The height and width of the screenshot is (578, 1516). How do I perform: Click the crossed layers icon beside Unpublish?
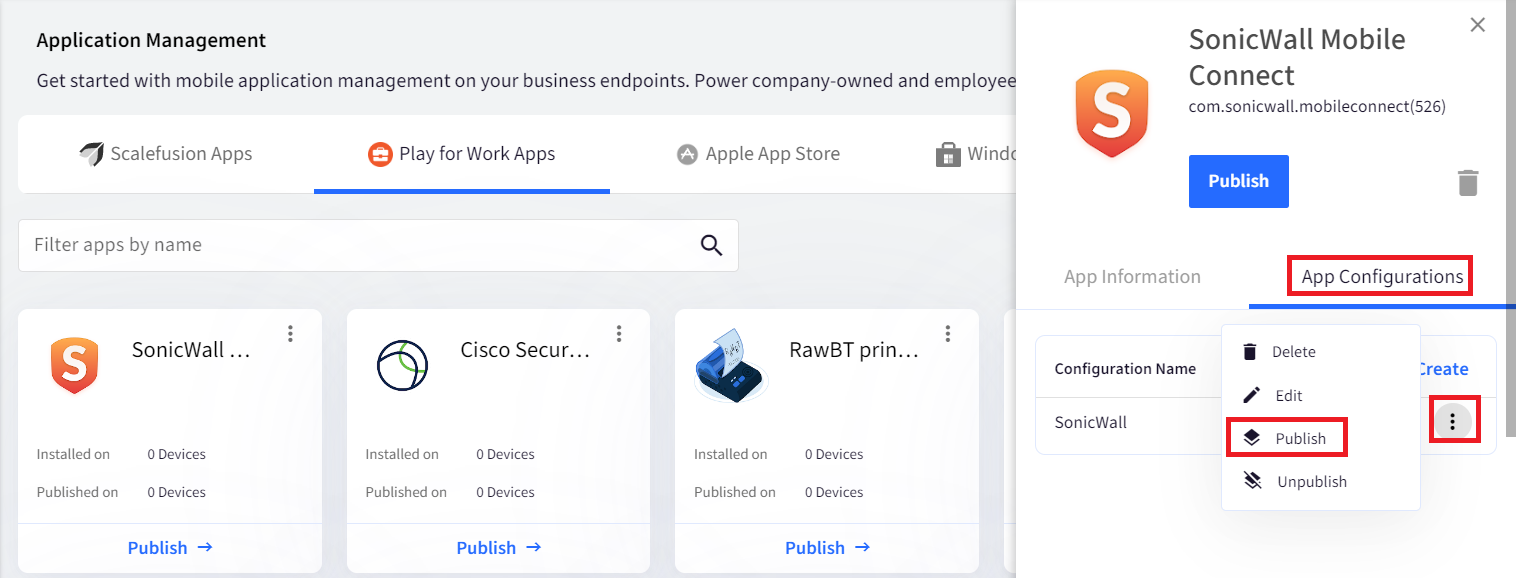pyautogui.click(x=1251, y=481)
